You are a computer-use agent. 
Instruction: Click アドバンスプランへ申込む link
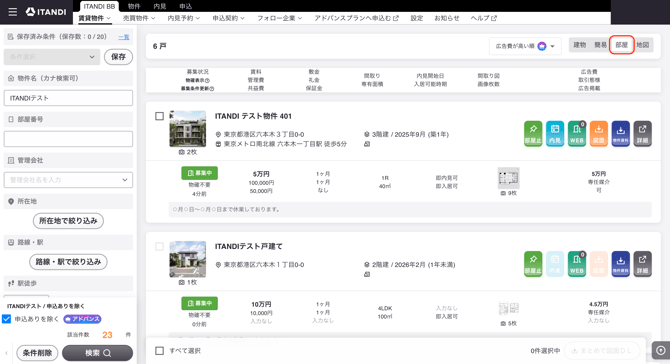pos(356,18)
